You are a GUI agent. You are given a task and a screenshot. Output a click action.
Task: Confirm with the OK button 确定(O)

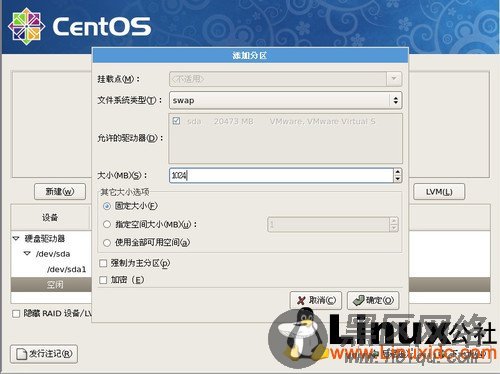coord(373,300)
